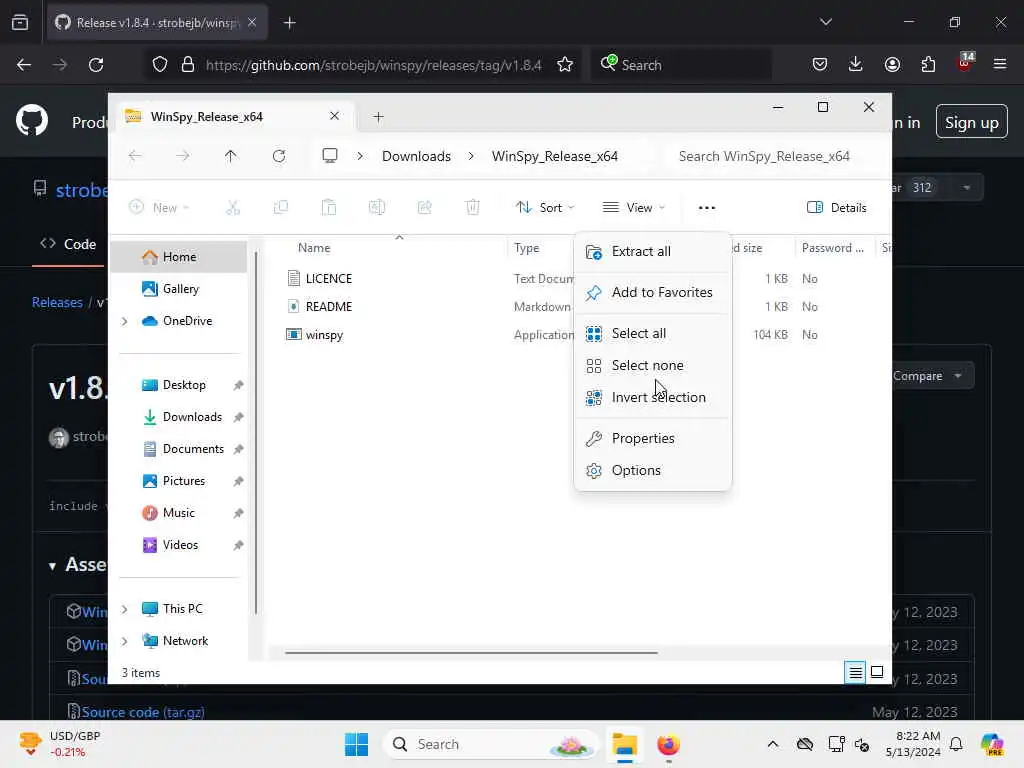Click the See more three-dots toolbar button
The height and width of the screenshot is (768, 1024).
(x=707, y=208)
